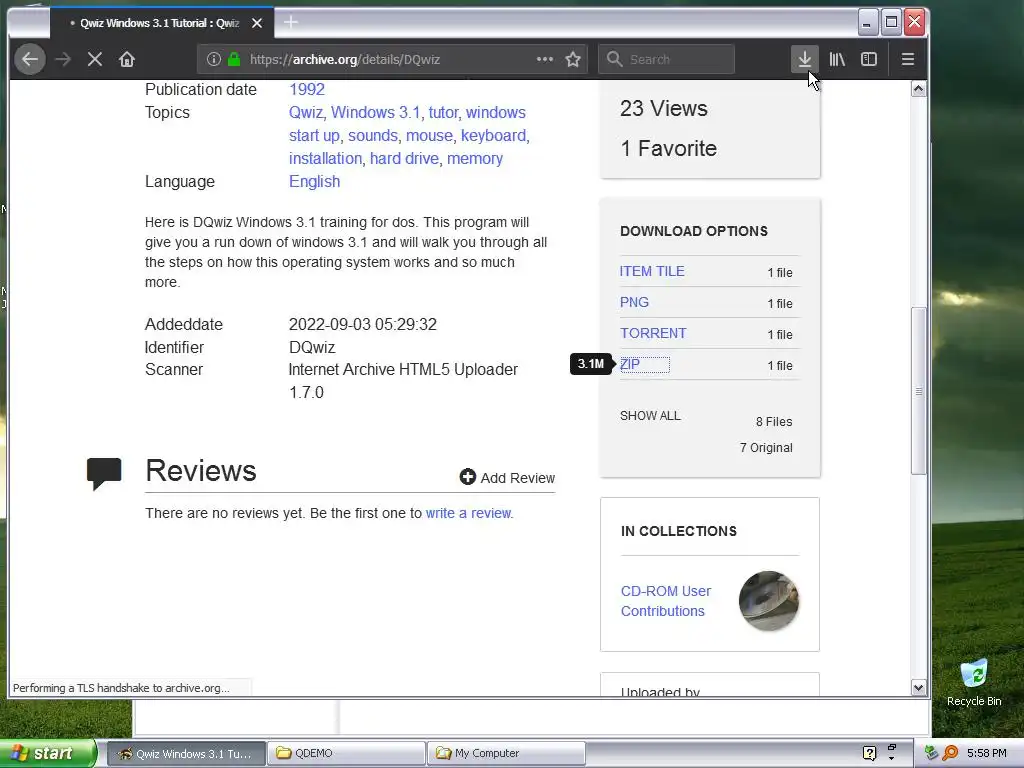
Task: Open the Windows 3.1 topic link
Action: coord(376,112)
